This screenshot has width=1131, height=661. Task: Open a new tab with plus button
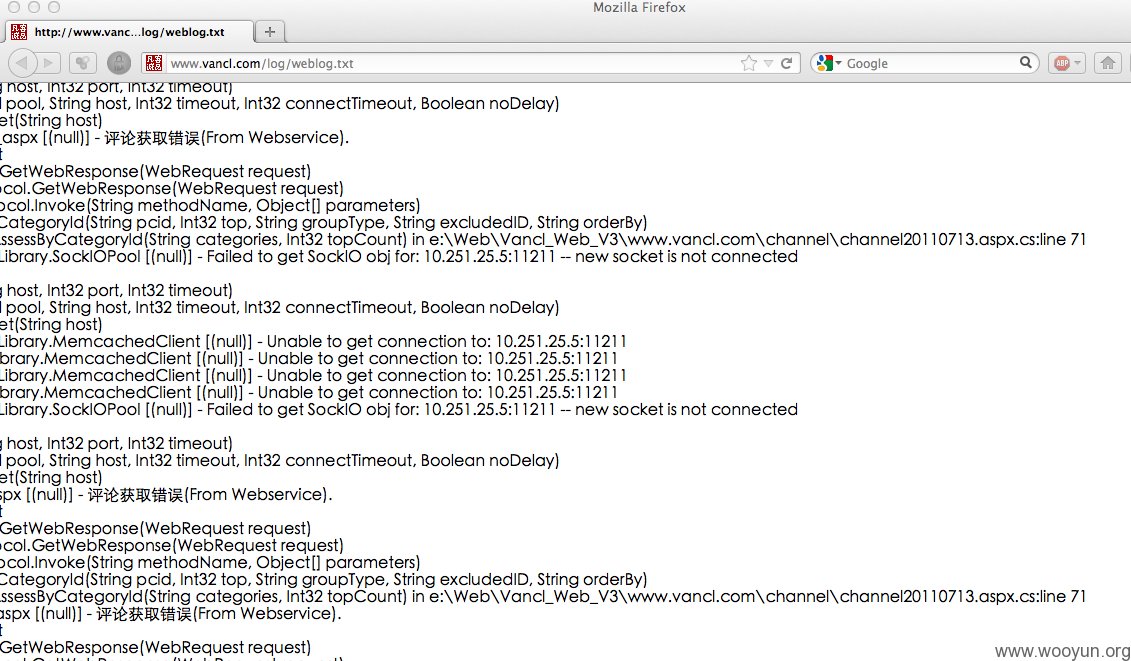[270, 32]
